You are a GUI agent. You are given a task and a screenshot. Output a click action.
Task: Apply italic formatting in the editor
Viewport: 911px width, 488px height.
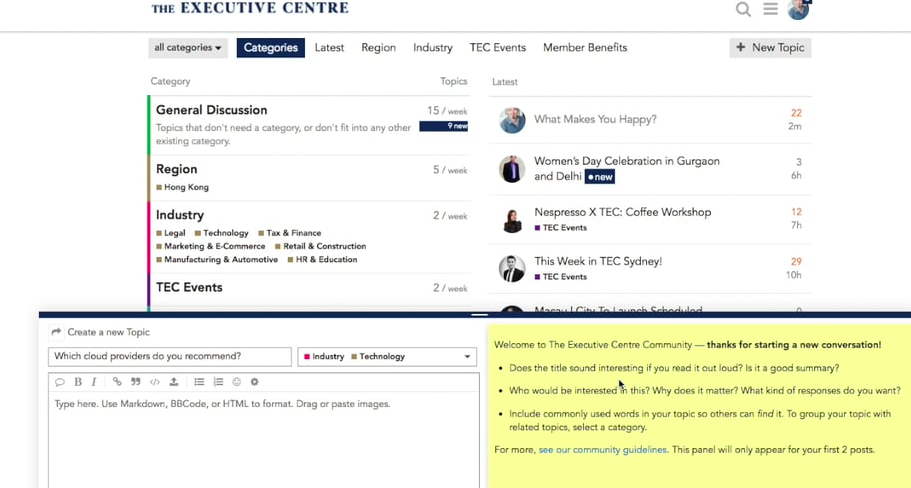point(94,382)
